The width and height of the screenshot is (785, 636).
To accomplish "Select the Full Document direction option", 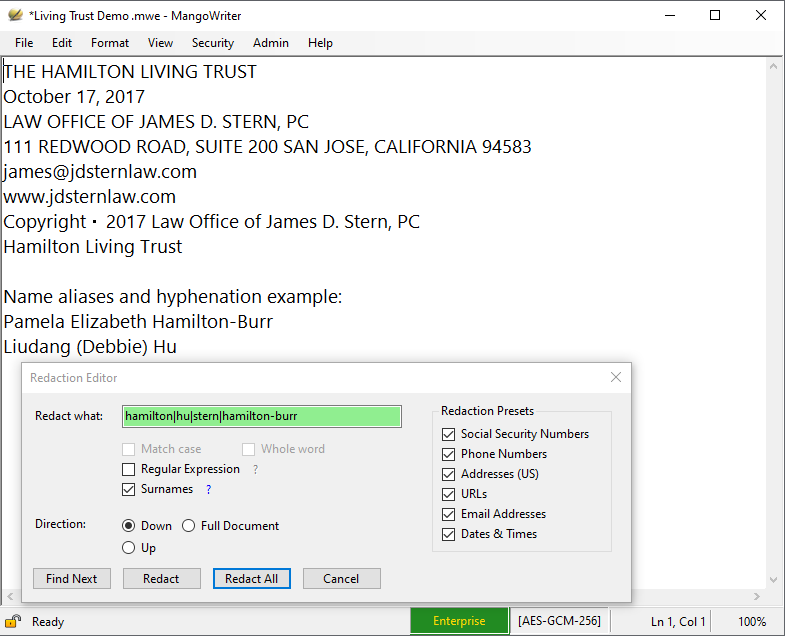I will [189, 526].
